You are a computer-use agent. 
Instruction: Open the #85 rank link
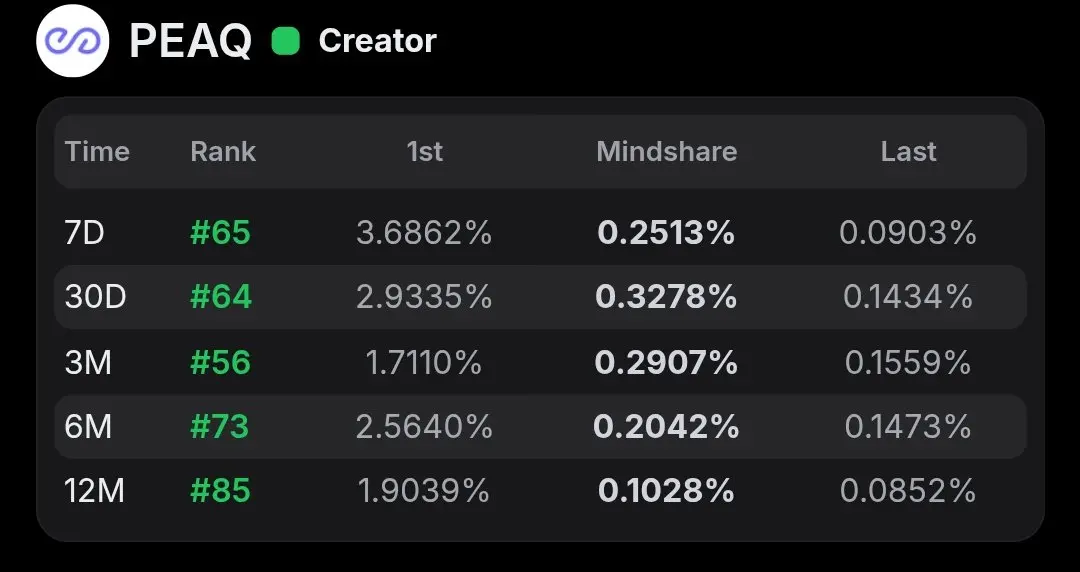coord(220,491)
